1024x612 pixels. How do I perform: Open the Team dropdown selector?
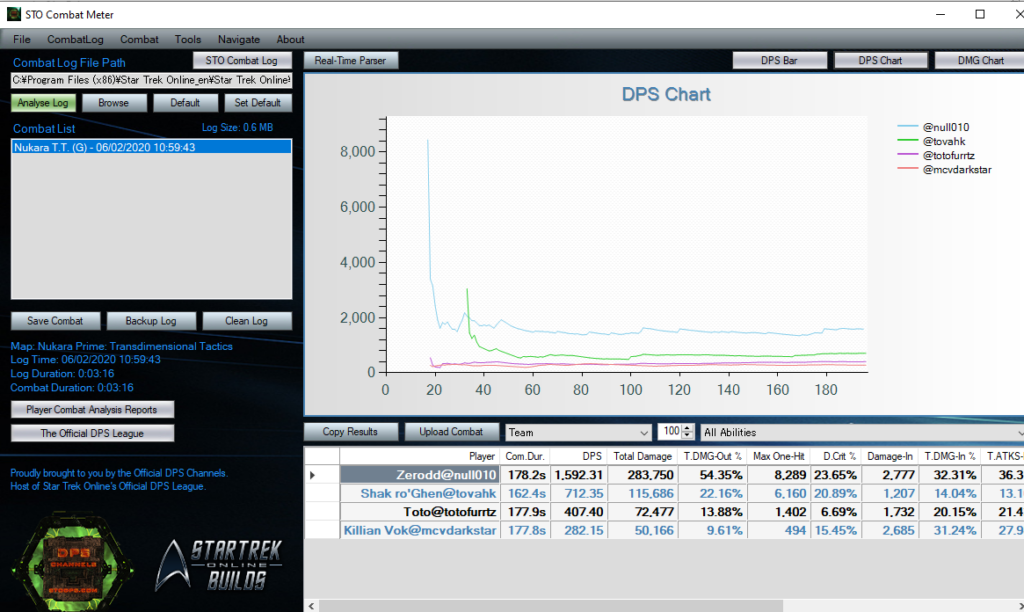(x=578, y=432)
